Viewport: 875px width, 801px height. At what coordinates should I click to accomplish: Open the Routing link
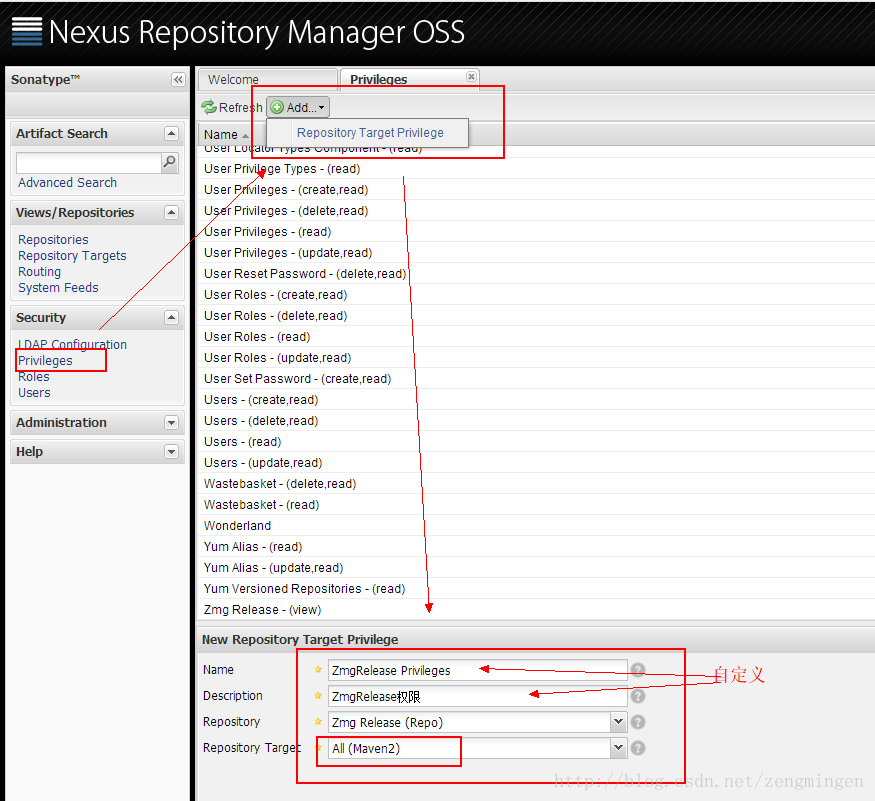point(39,272)
